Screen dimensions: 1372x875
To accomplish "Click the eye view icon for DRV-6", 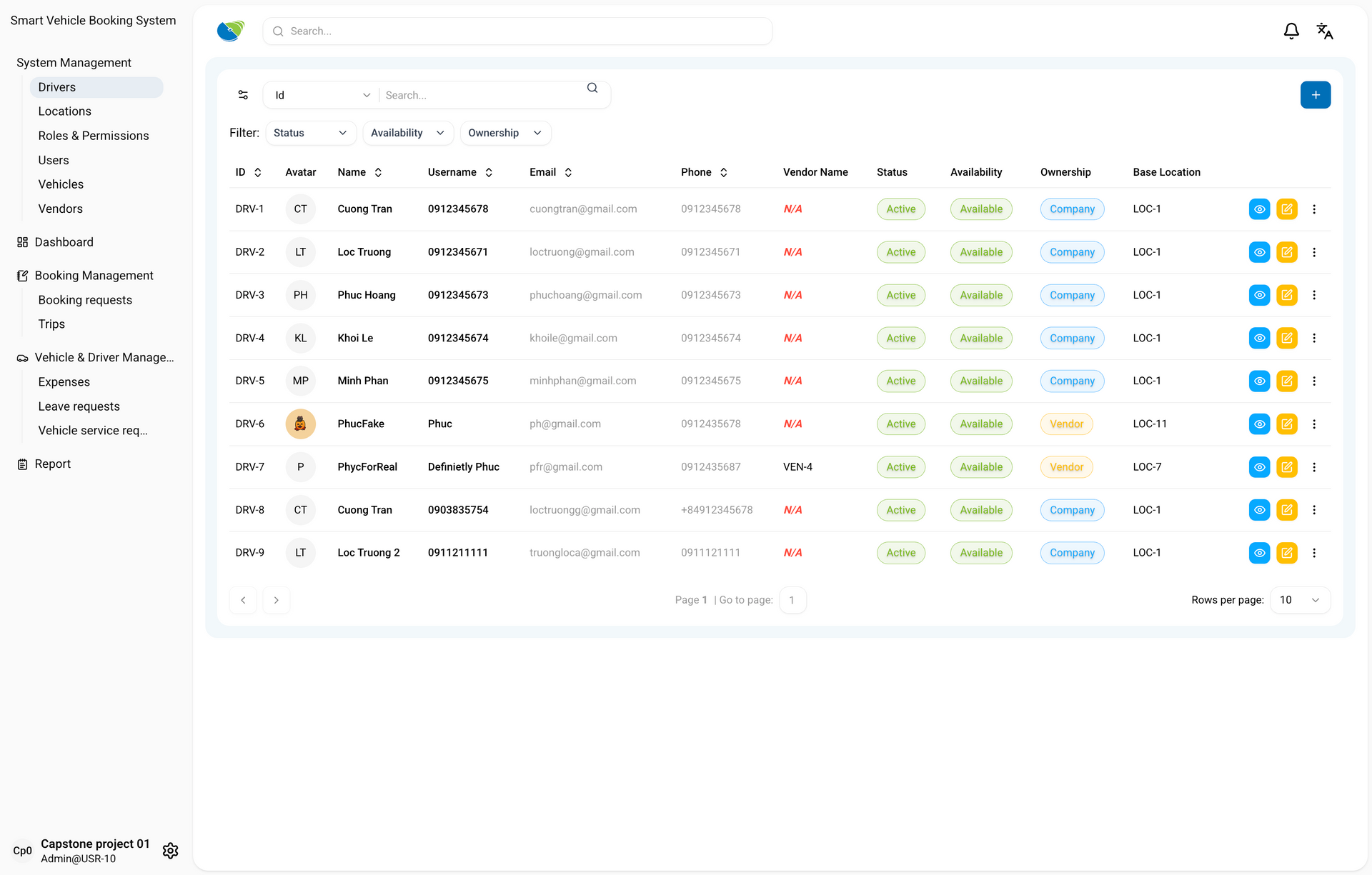I will point(1259,424).
